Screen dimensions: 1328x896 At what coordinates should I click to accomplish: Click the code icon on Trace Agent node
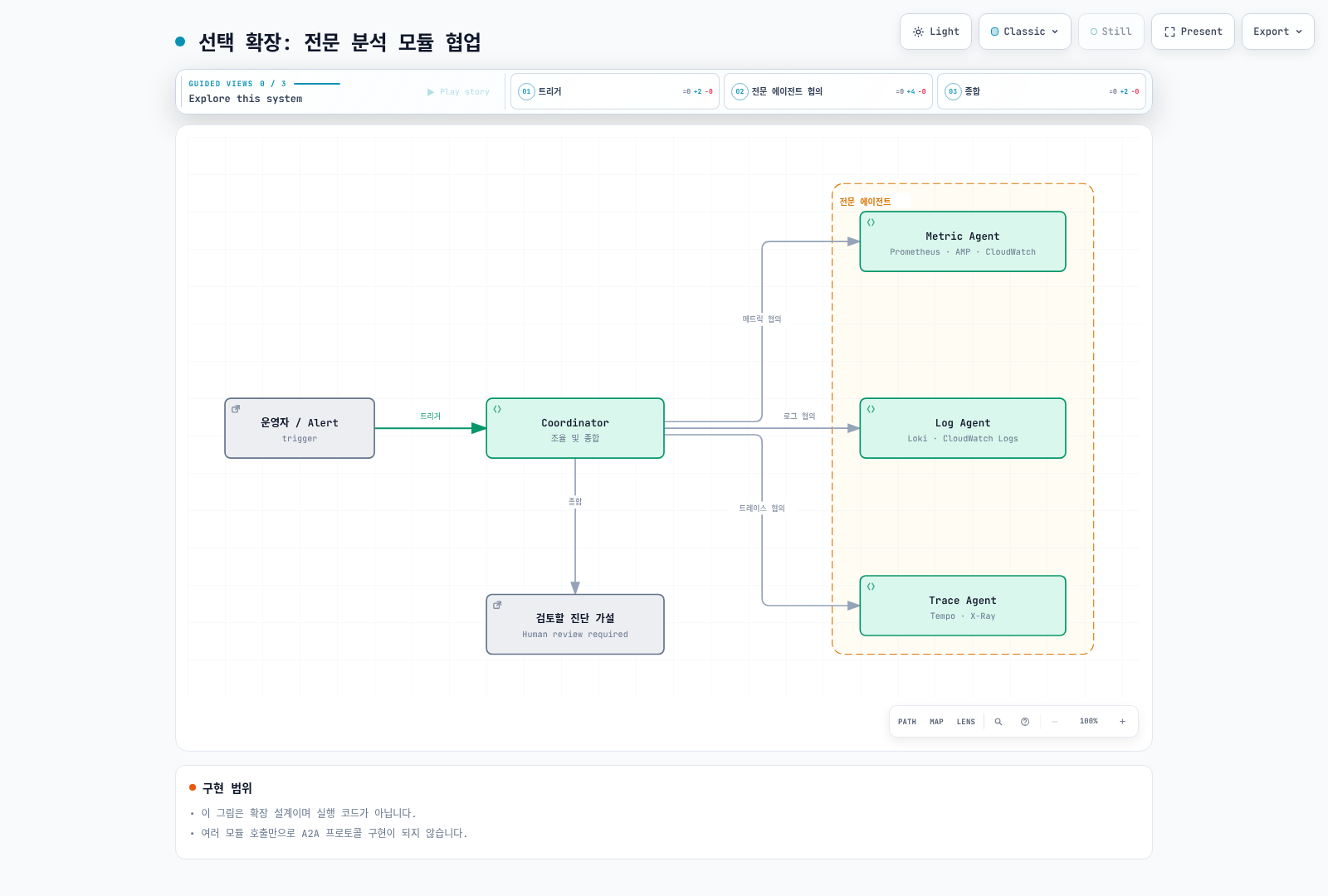871,587
